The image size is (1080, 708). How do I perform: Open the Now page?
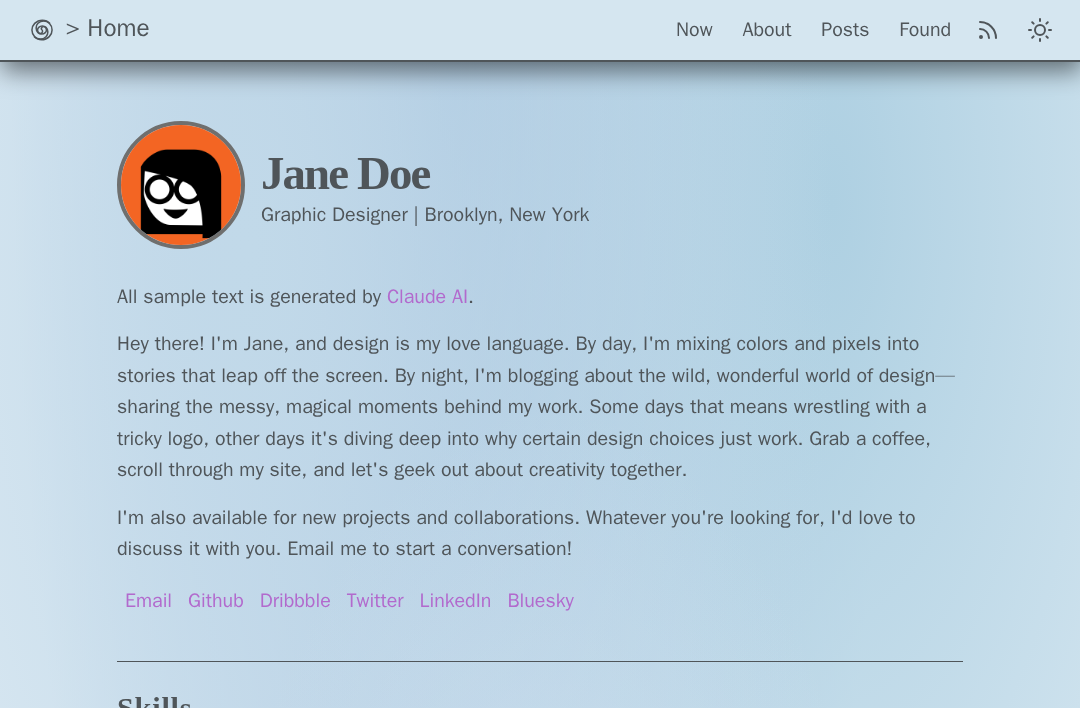694,30
